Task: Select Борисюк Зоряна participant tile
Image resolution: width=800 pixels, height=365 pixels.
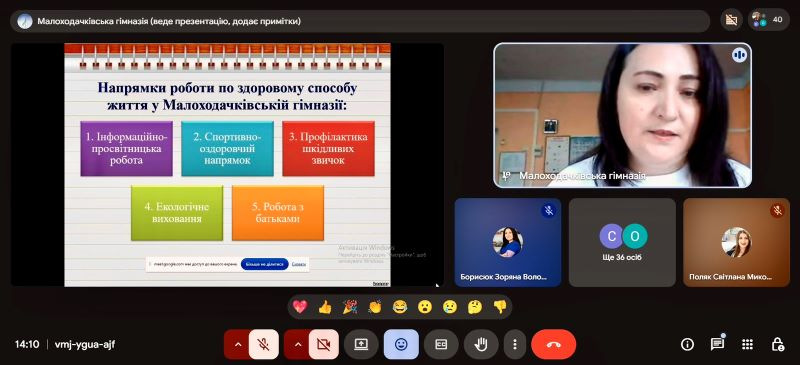Action: coord(508,242)
